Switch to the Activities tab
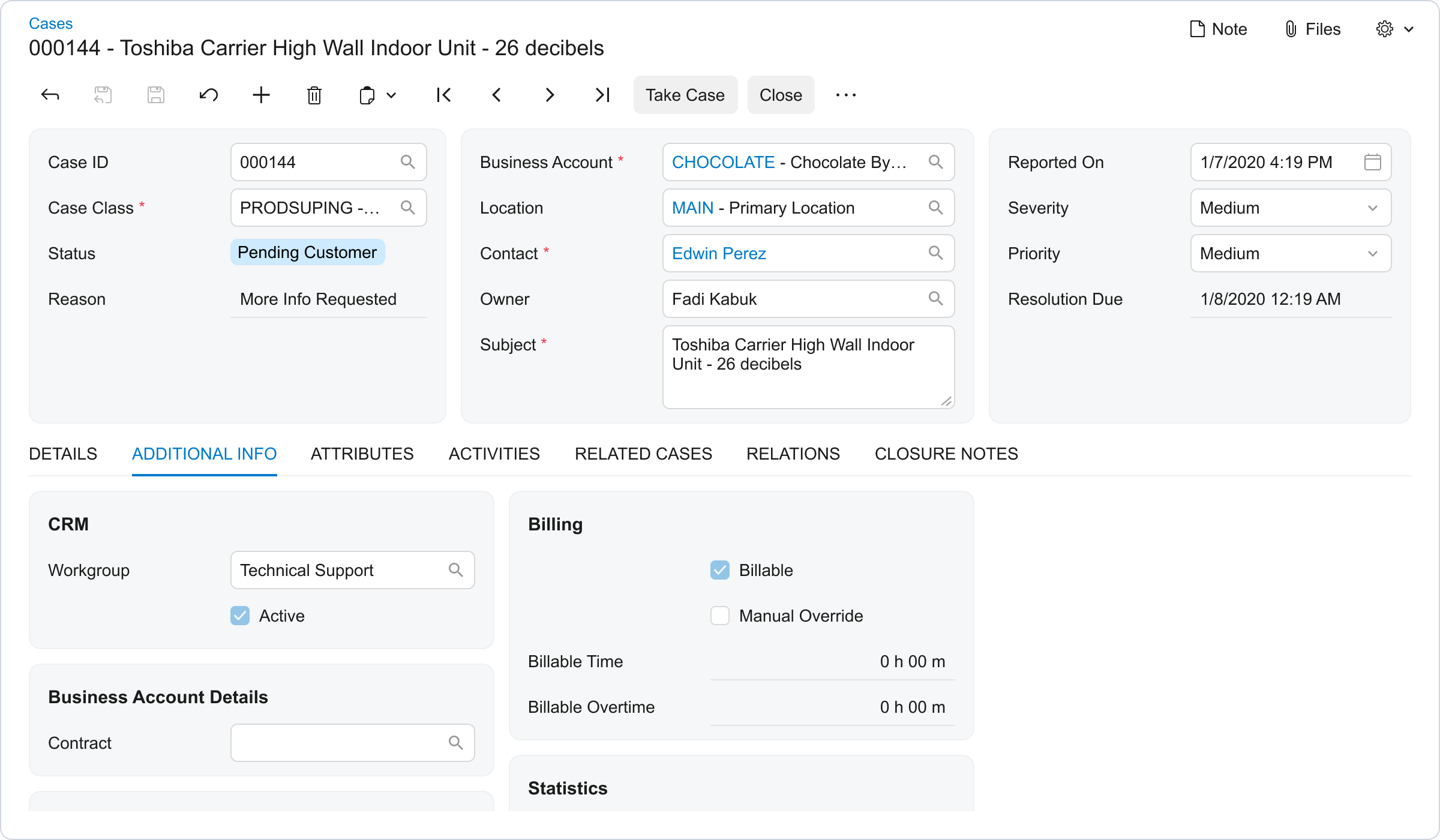This screenshot has height=840, width=1440. [494, 454]
